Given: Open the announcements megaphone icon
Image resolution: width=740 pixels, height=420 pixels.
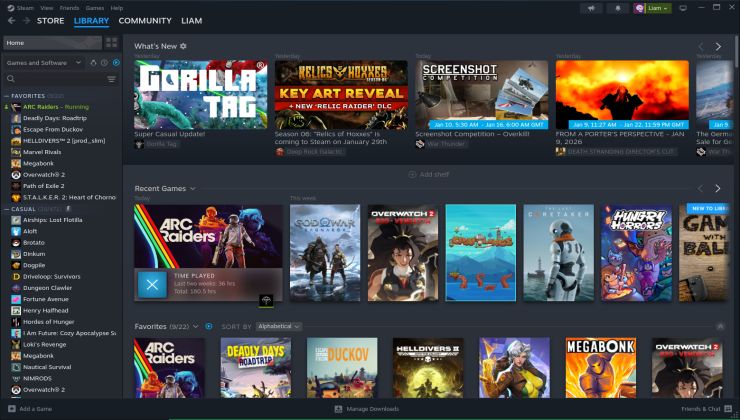Looking at the screenshot, I should tap(591, 8).
